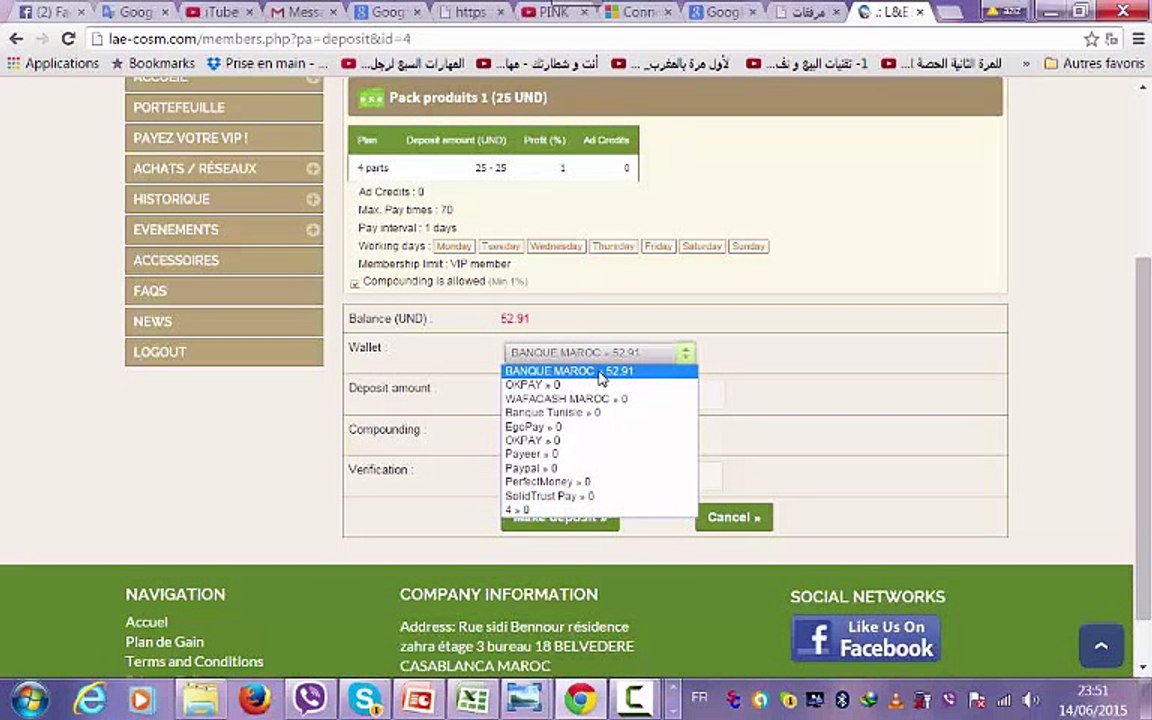The image size is (1152, 720).
Task: Reload the page with the refresh icon
Action: tap(68, 39)
